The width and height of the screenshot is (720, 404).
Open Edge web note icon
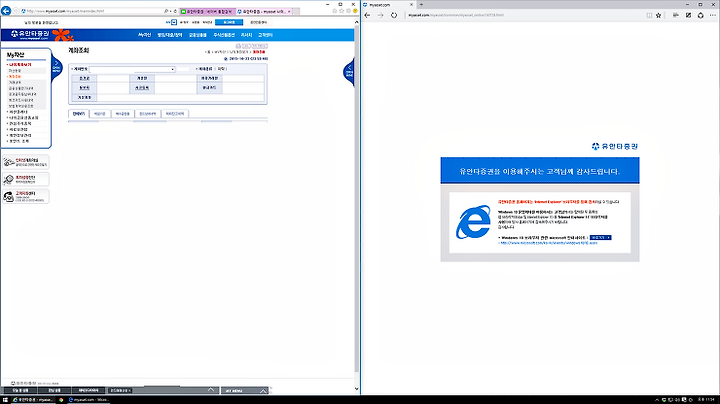[x=688, y=15]
